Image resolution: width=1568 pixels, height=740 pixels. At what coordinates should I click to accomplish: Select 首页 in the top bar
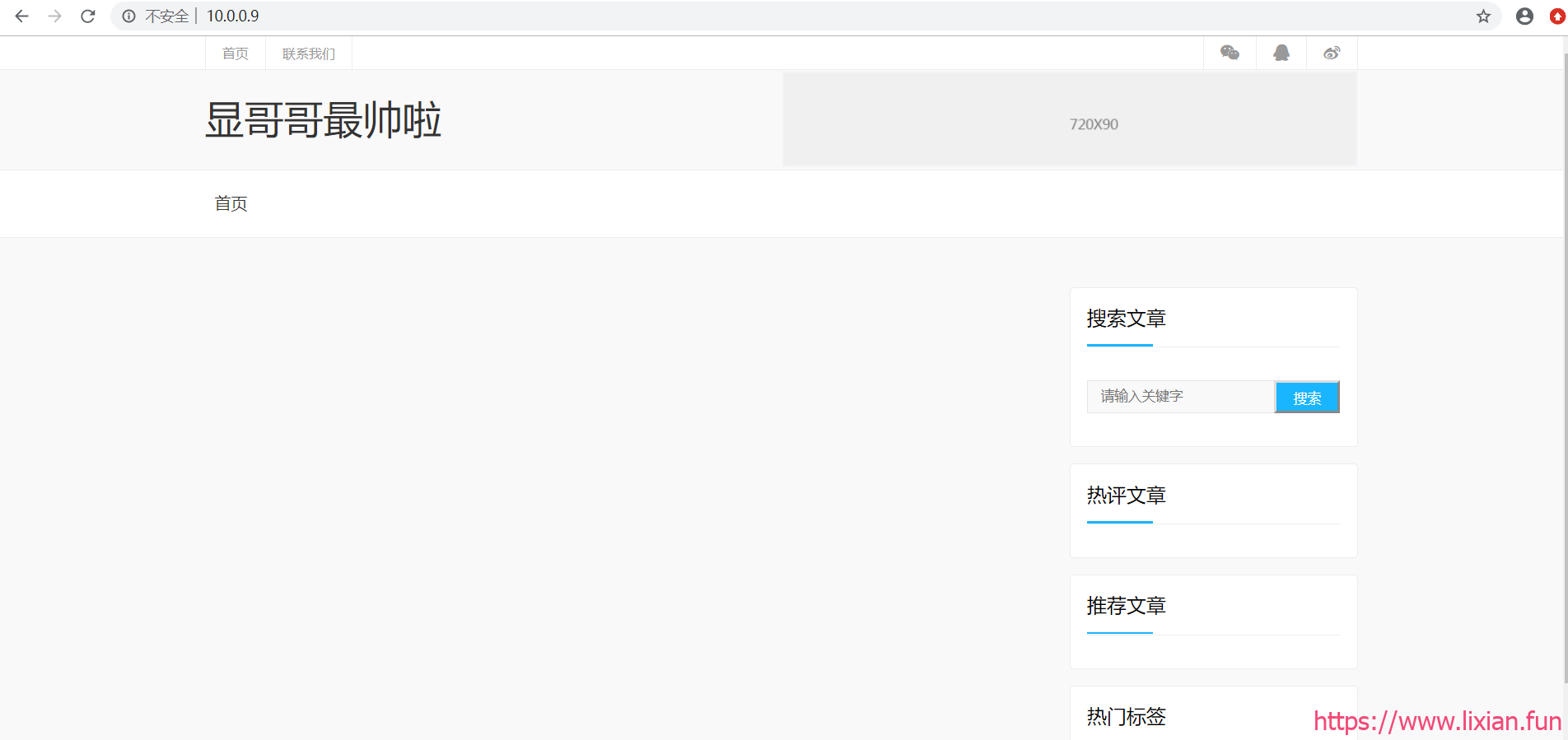click(x=236, y=54)
